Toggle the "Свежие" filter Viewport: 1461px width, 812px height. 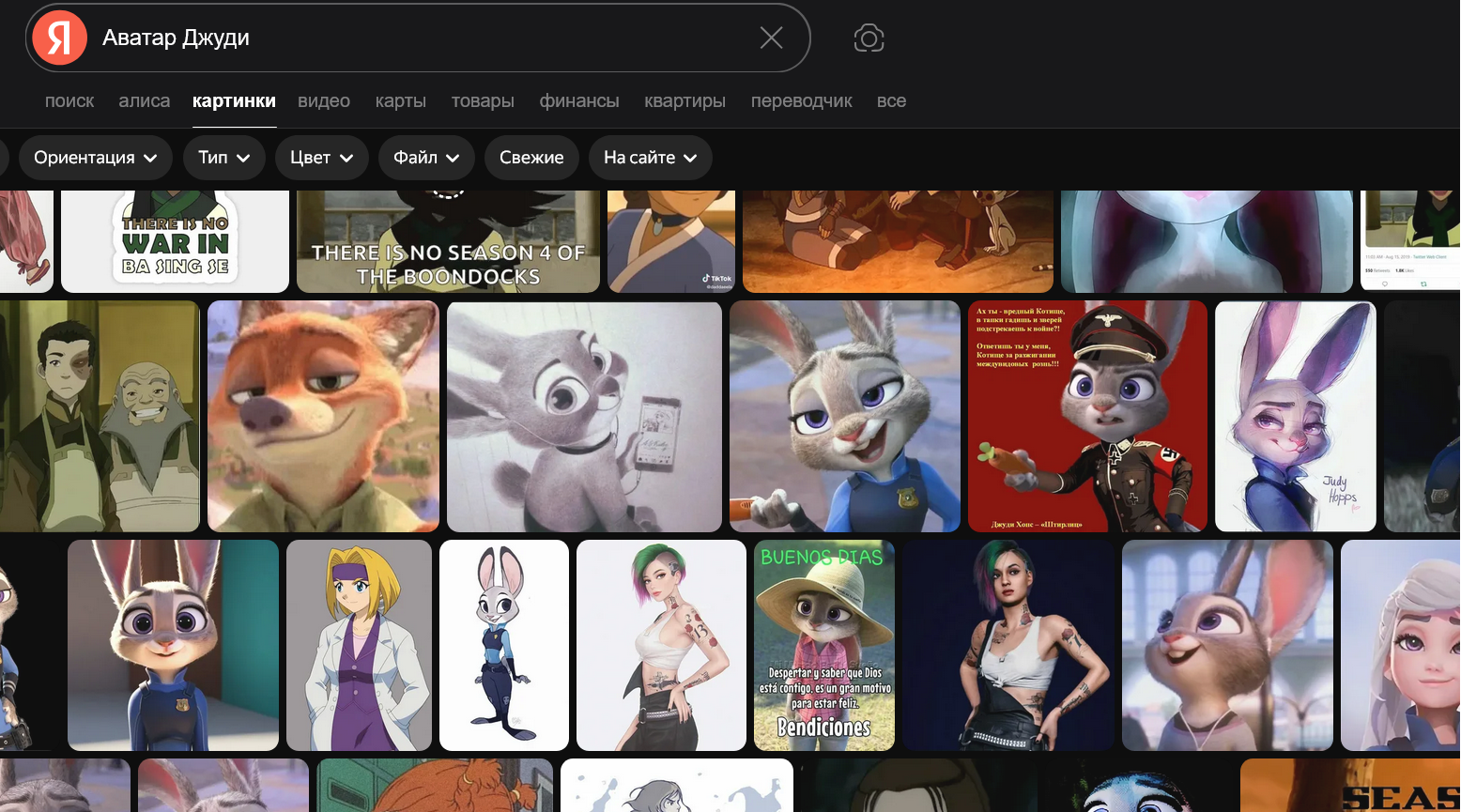click(531, 158)
